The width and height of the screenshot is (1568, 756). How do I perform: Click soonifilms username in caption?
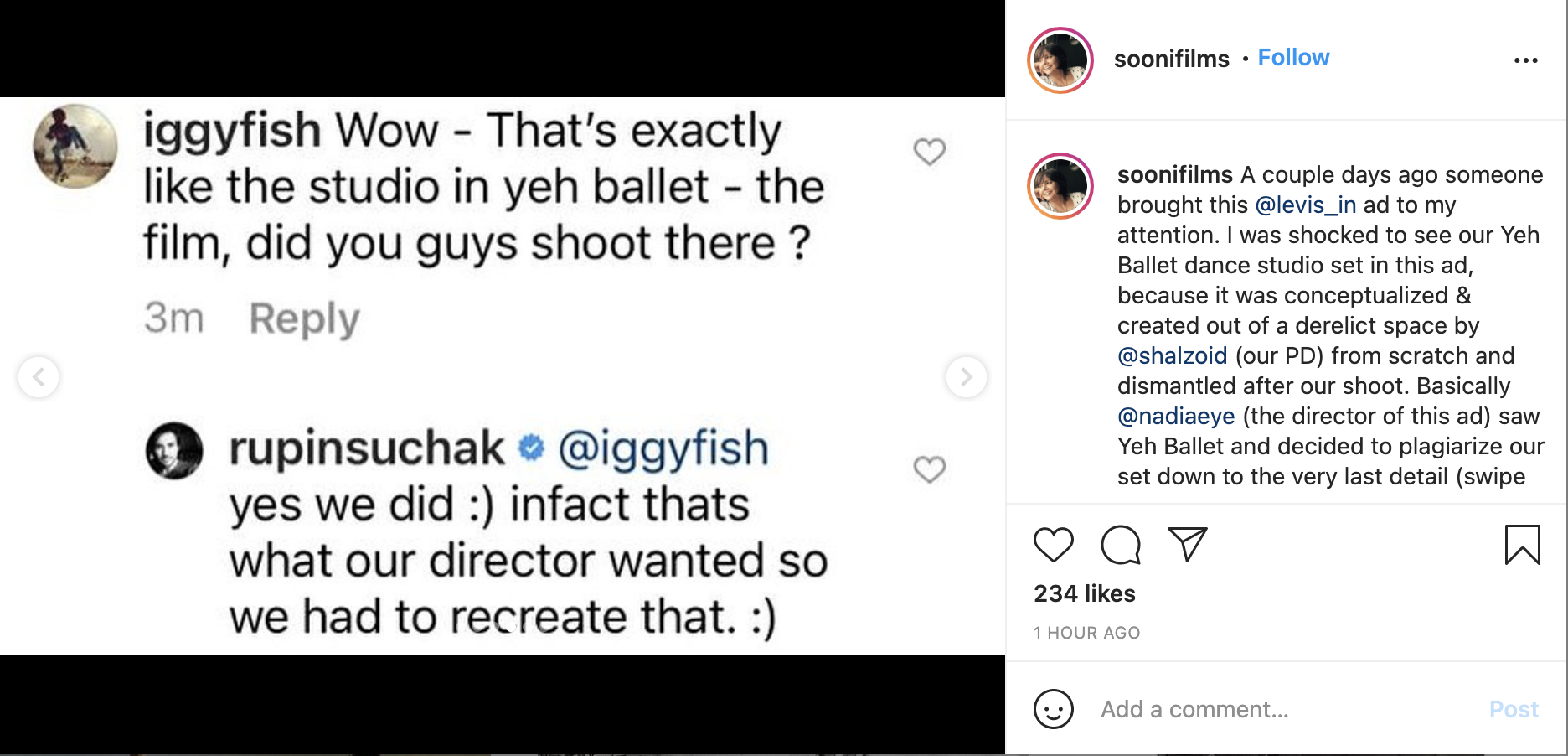tap(1174, 175)
